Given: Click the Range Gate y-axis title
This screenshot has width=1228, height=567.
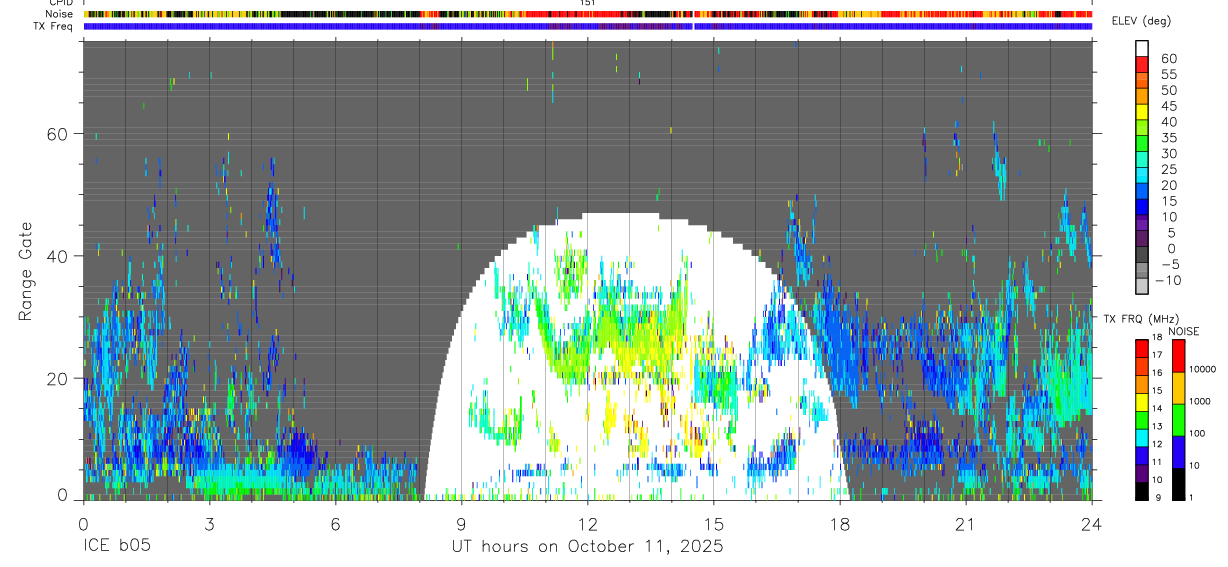Looking at the screenshot, I should (x=26, y=272).
